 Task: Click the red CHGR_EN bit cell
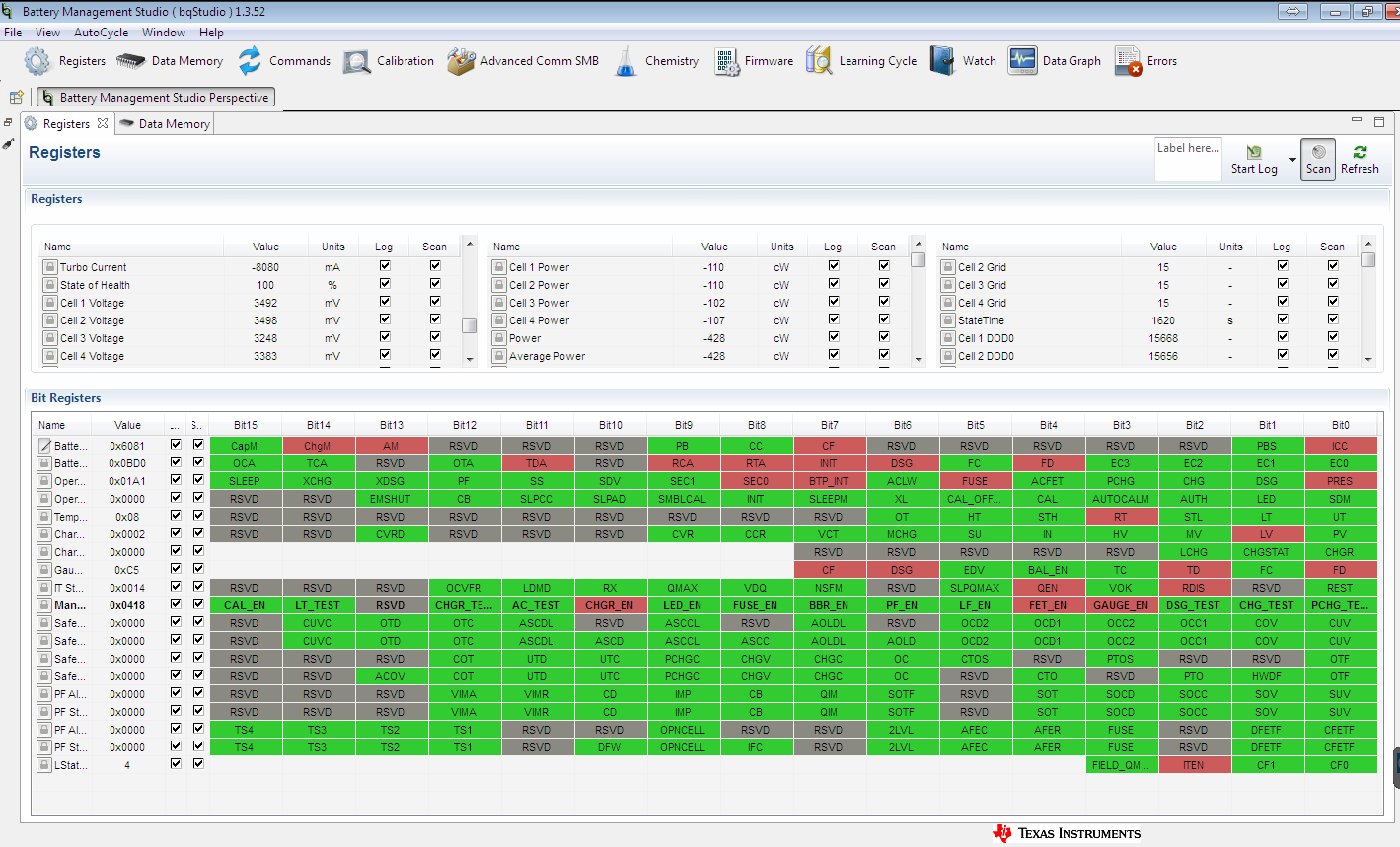(610, 605)
